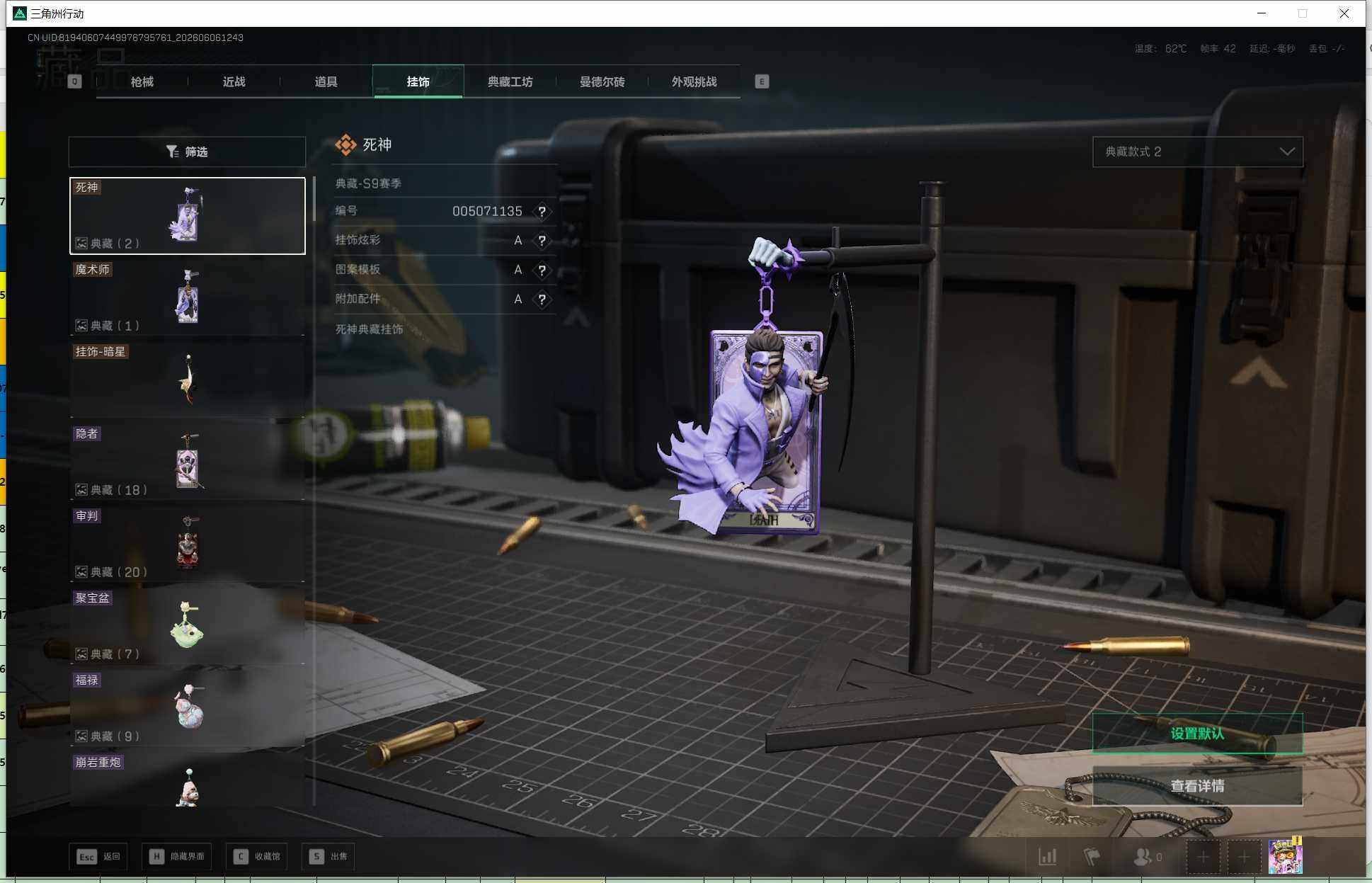Open the 外观挑战 tab

694,81
